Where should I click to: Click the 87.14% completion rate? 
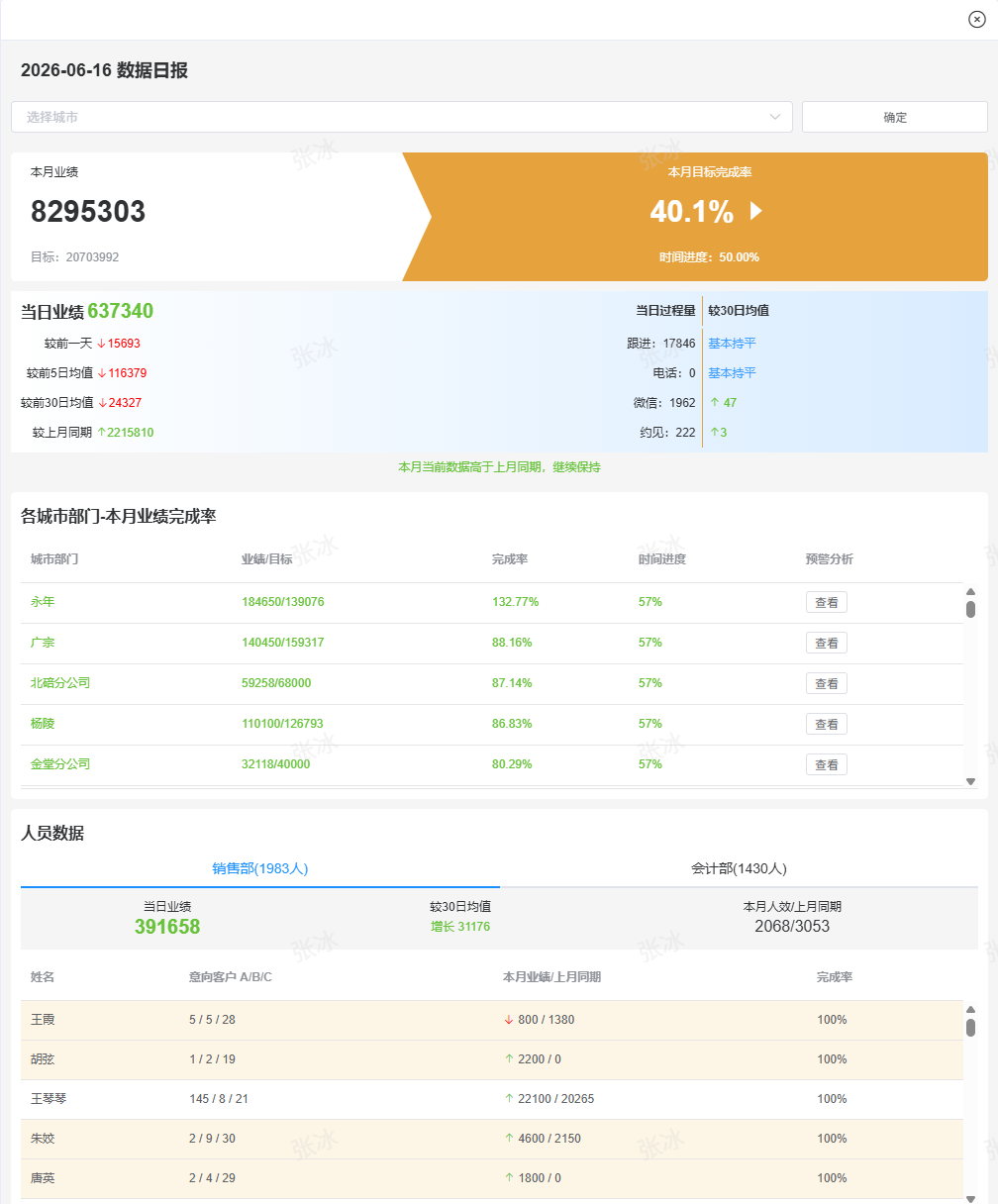point(512,683)
